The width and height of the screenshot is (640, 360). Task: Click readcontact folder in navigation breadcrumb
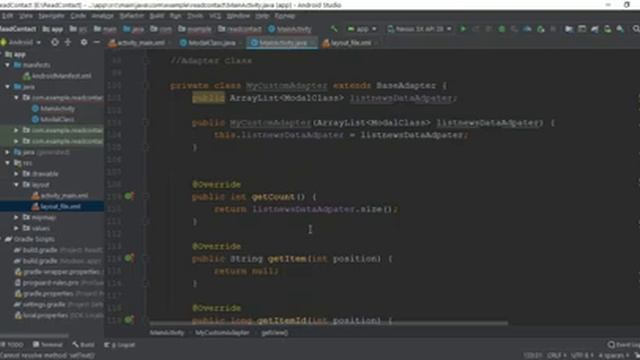tap(240, 29)
